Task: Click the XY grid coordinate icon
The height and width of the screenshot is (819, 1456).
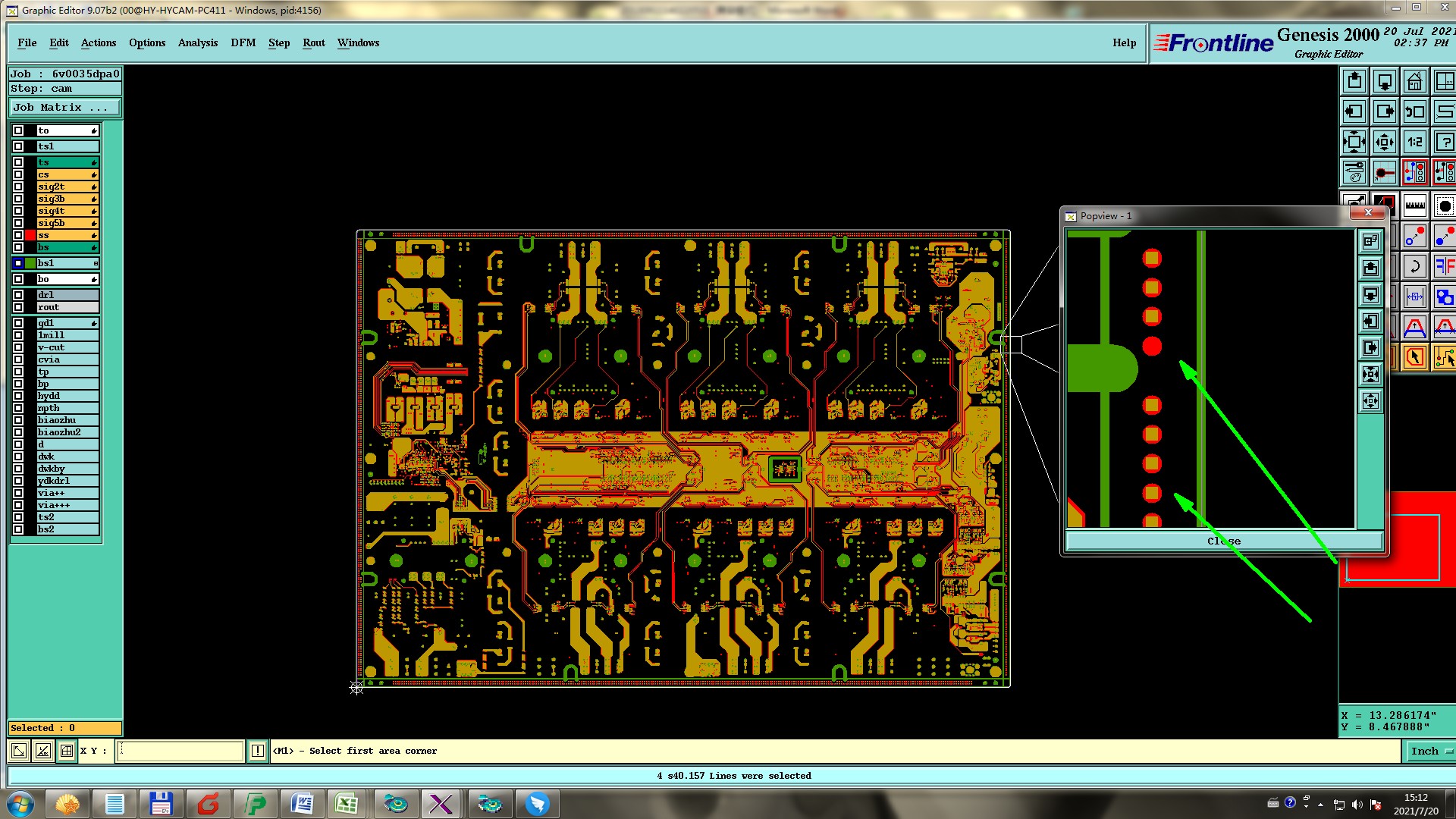Action: pos(1445,81)
